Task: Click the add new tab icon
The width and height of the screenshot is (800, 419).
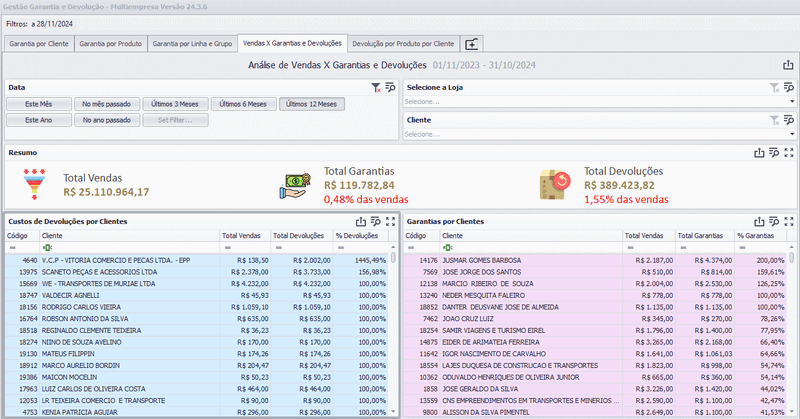Action: tap(471, 44)
